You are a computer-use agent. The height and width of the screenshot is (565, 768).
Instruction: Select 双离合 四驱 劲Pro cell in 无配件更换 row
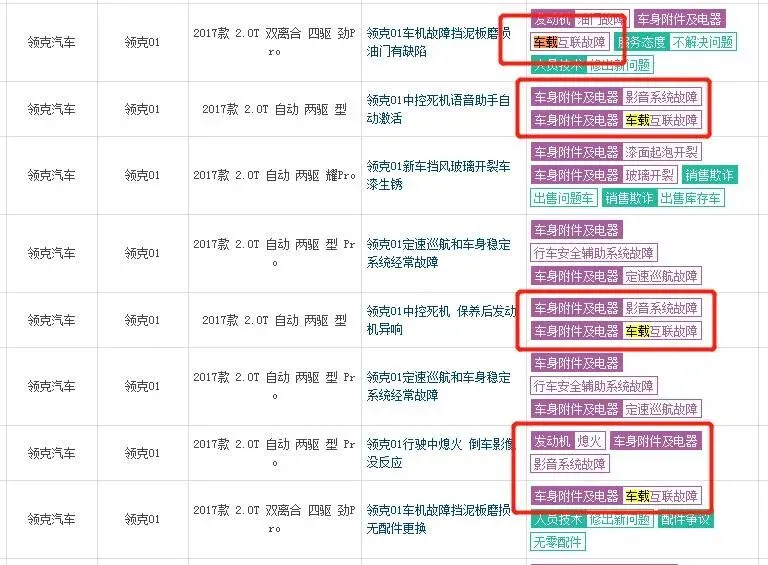pos(274,519)
